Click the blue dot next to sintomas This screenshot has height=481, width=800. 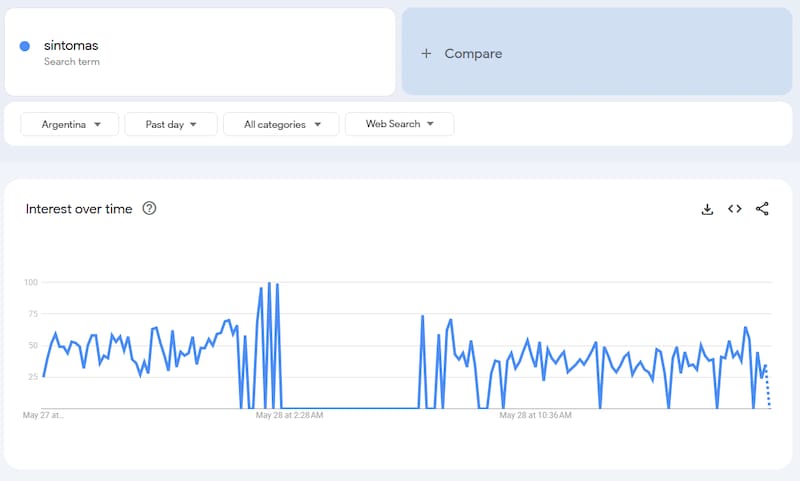24,46
